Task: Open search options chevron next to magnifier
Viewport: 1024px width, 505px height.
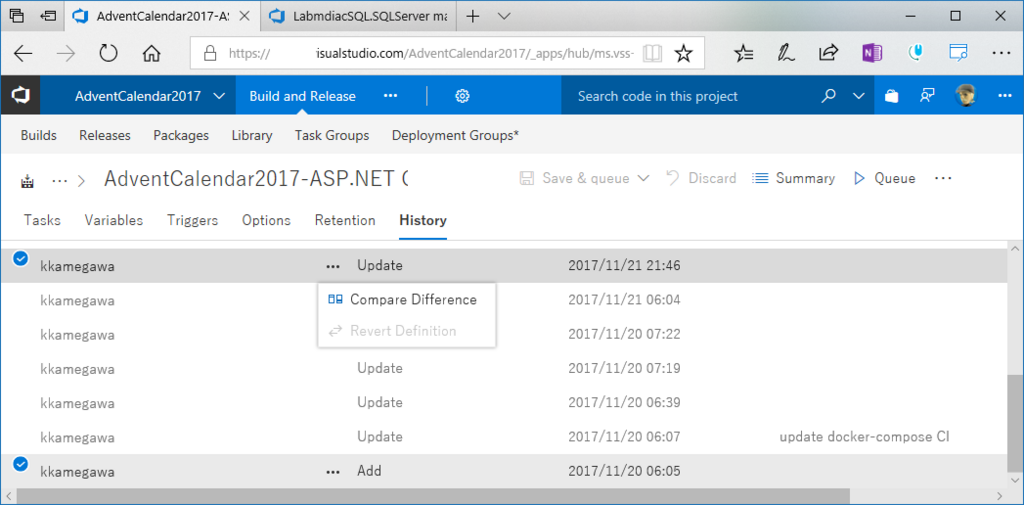Action: click(859, 96)
